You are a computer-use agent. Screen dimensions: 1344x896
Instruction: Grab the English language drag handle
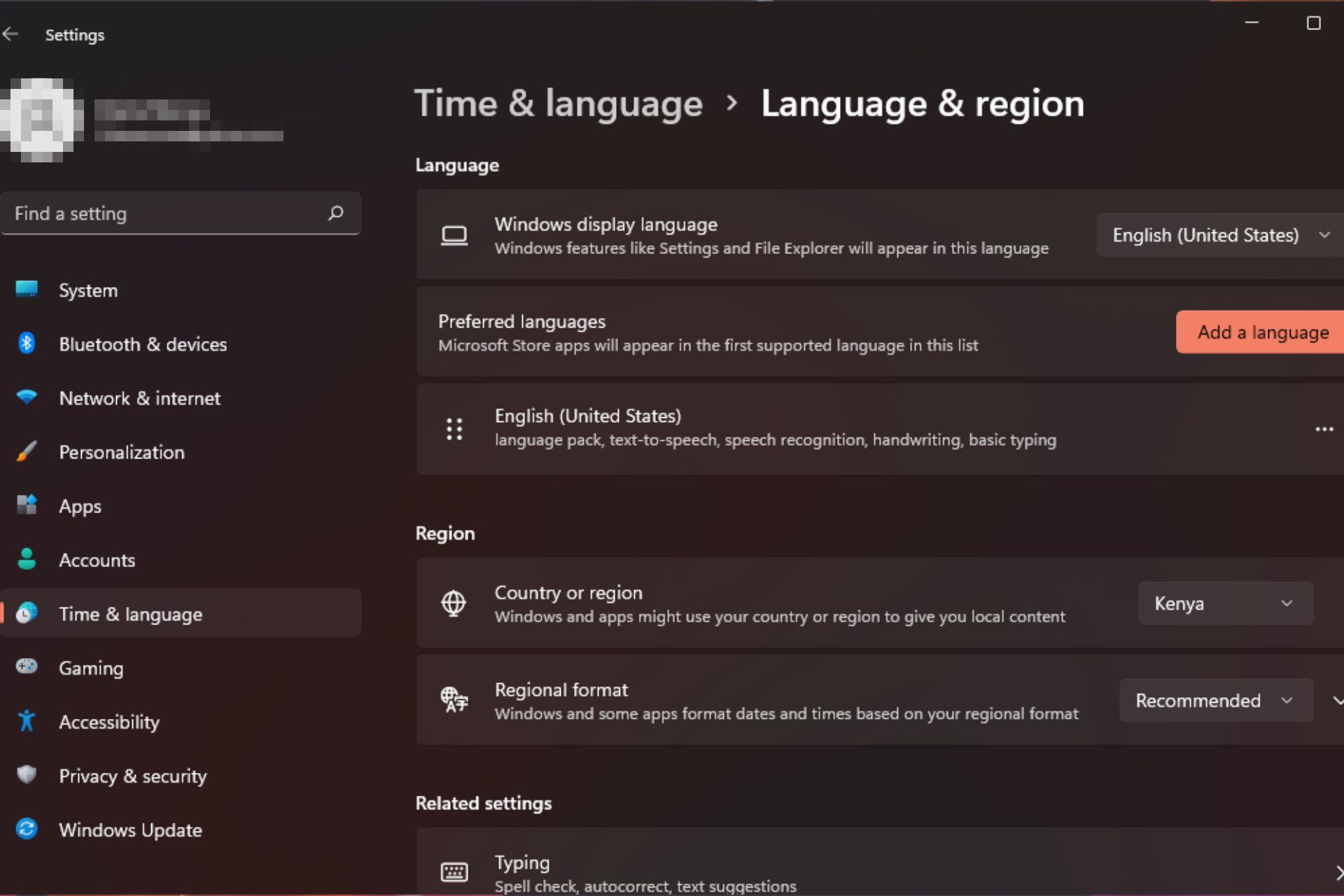coord(454,428)
